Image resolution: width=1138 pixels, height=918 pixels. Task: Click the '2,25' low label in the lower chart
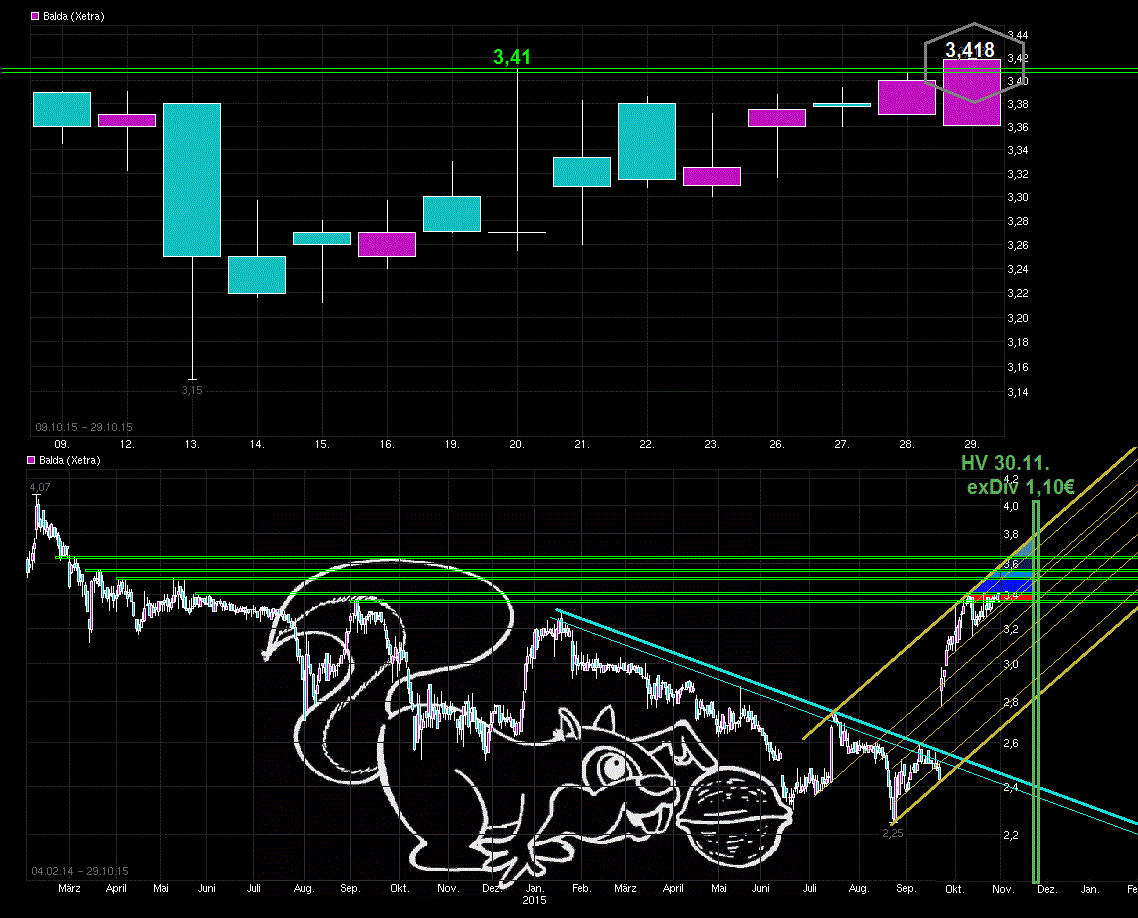pyautogui.click(x=893, y=833)
